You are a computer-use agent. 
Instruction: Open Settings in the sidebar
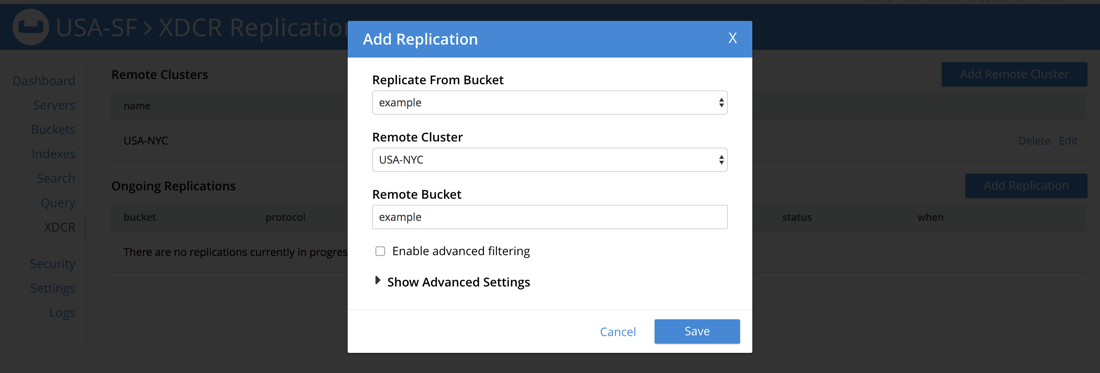tap(53, 289)
